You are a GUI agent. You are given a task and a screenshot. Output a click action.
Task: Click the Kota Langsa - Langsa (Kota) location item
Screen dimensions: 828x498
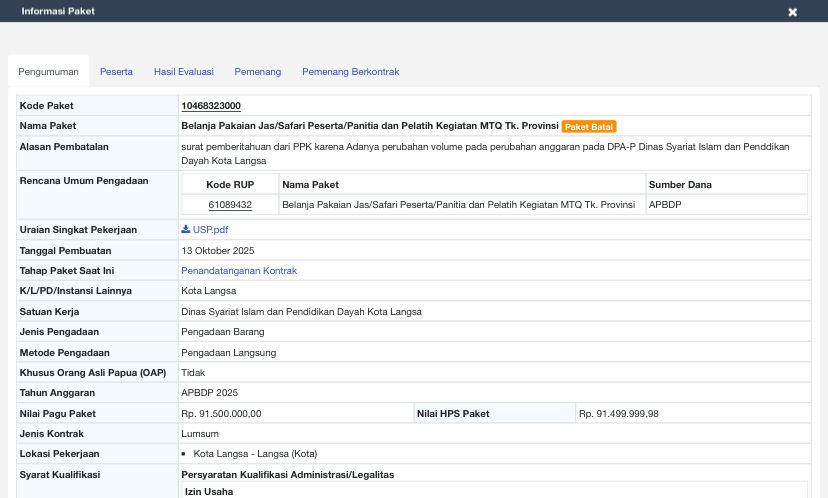pos(255,454)
